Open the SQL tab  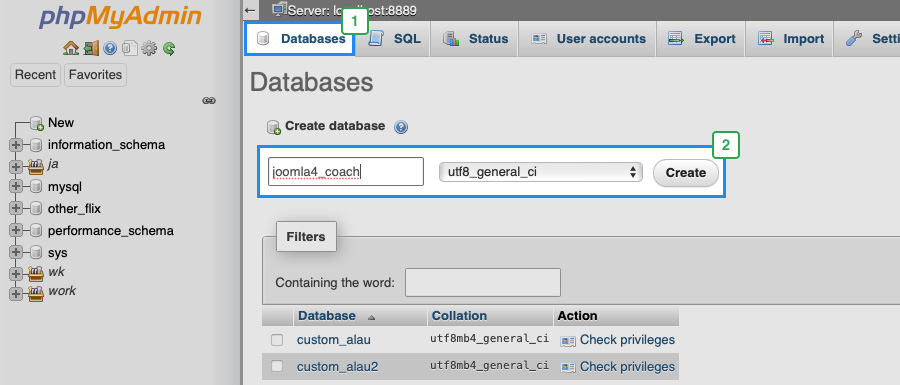pyautogui.click(x=394, y=39)
